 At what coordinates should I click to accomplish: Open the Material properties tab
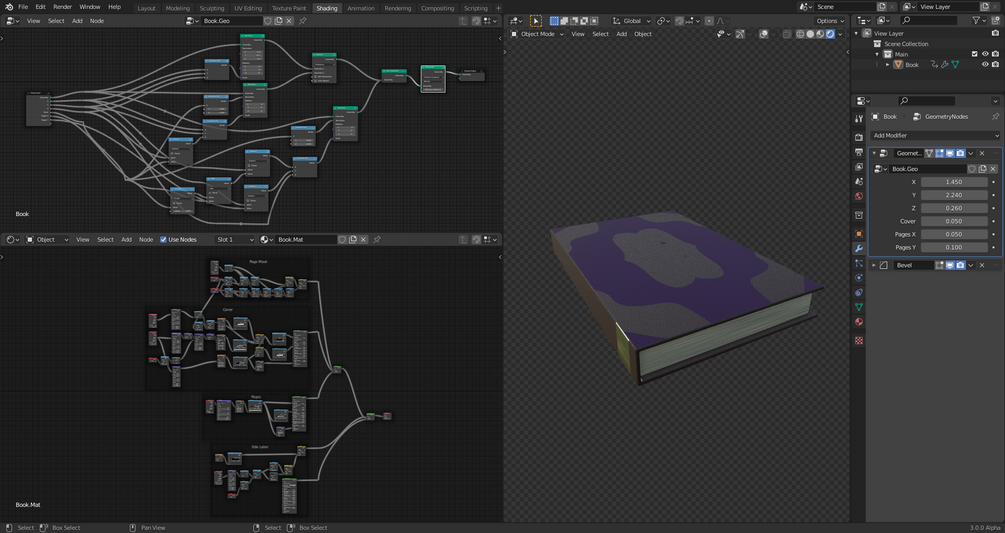point(859,322)
